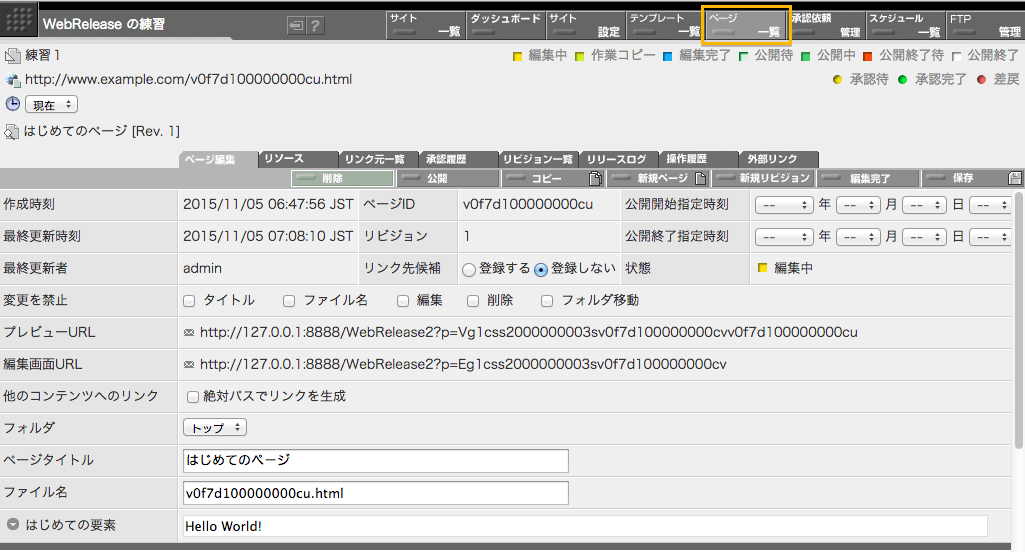The width and height of the screenshot is (1025, 552).
Task: Click the clipboard icon on コピー button
Action: tap(595, 178)
